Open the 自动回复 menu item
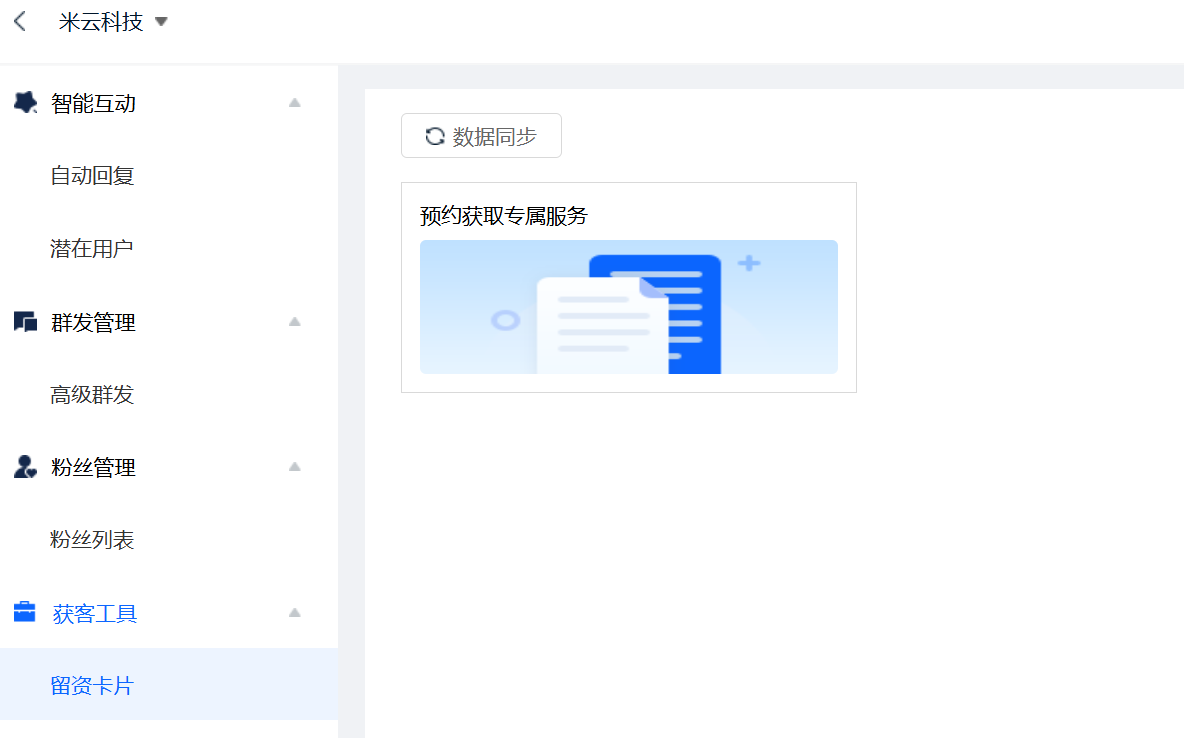This screenshot has width=1184, height=738. point(92,176)
